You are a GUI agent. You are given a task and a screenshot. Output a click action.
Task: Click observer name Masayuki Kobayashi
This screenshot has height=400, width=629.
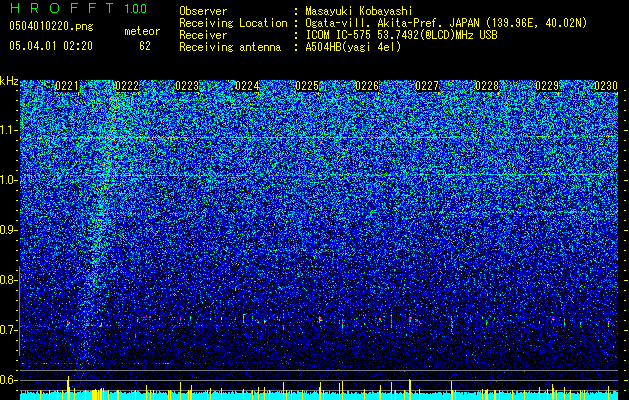359,11
